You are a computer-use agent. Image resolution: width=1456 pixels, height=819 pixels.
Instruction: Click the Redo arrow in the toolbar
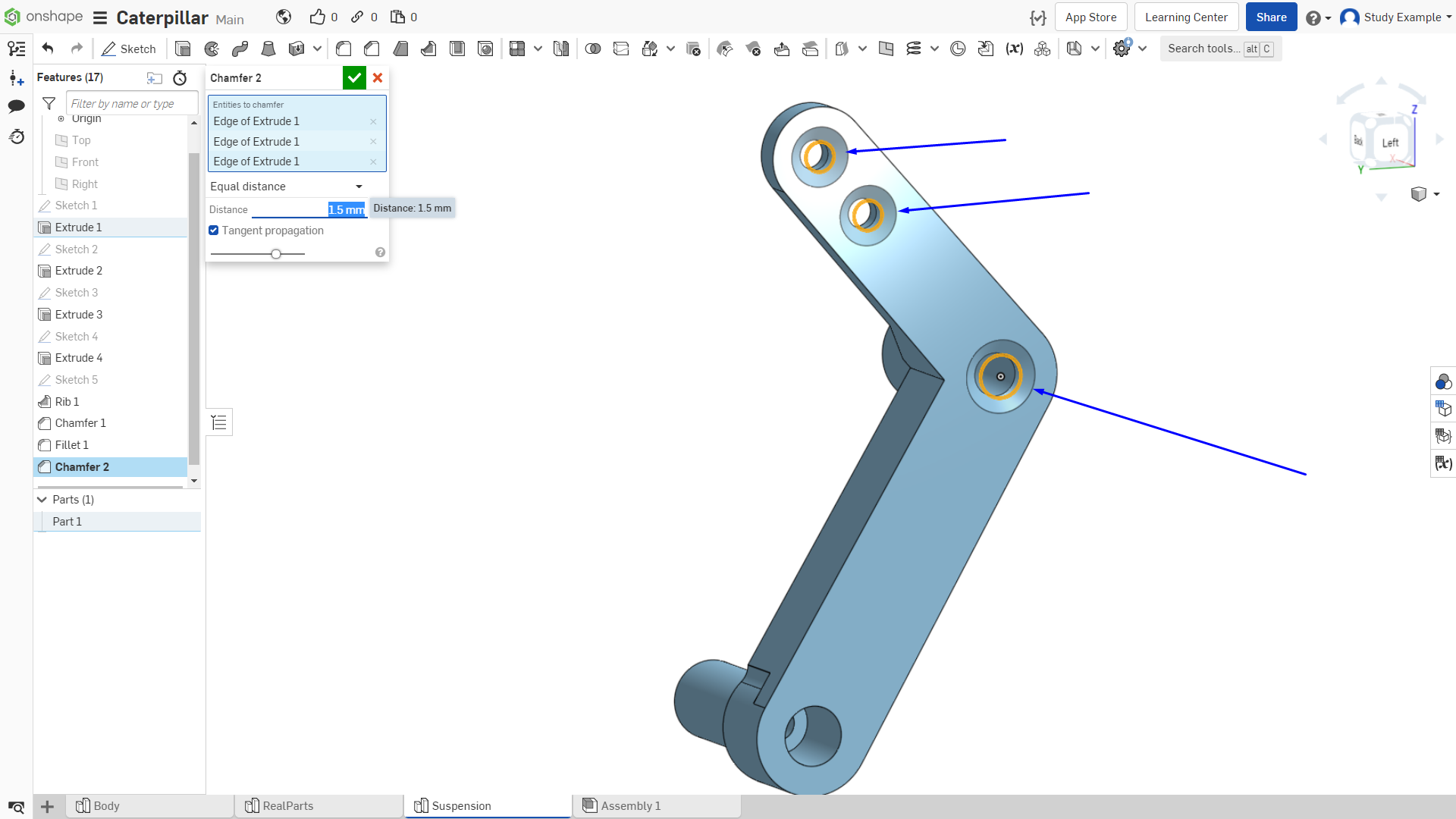77,49
